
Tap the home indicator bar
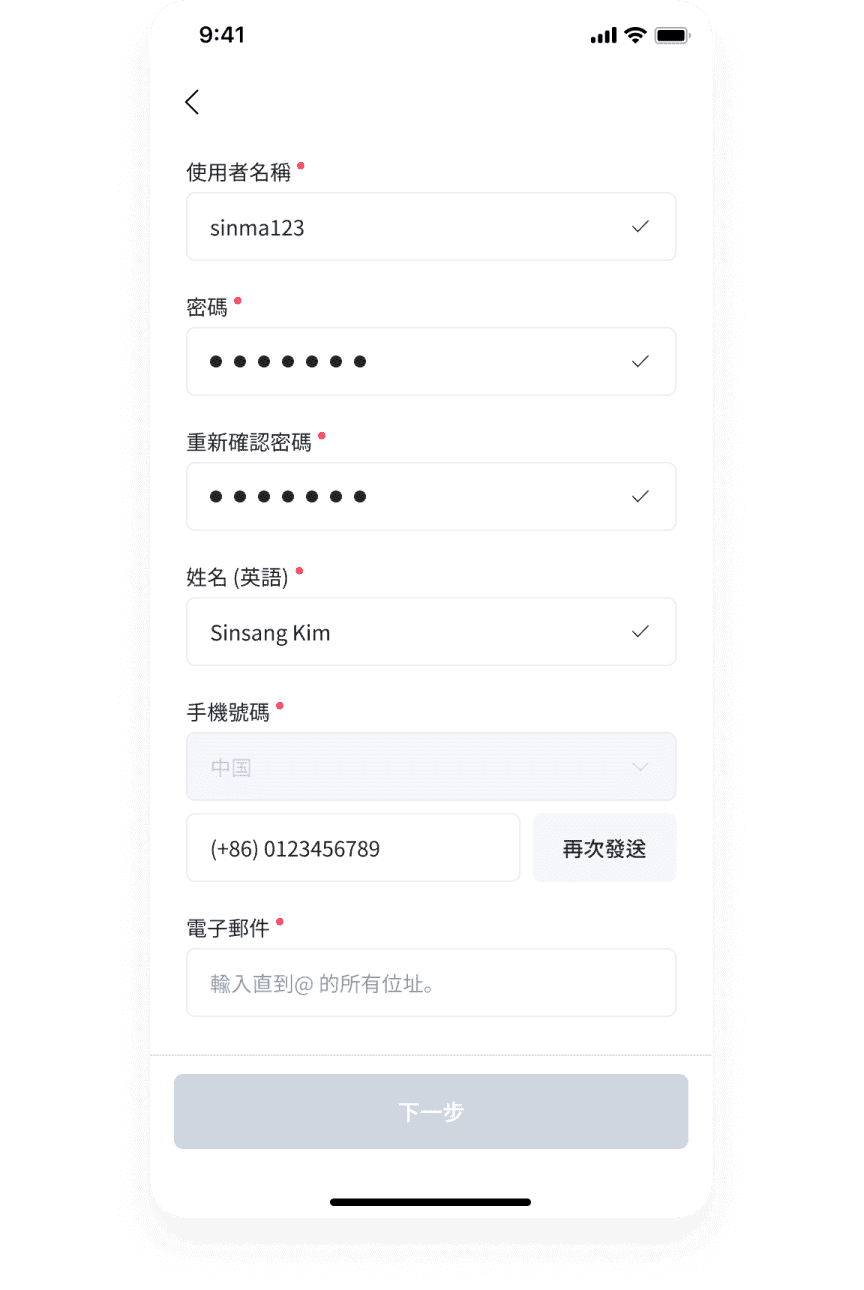(x=431, y=1202)
